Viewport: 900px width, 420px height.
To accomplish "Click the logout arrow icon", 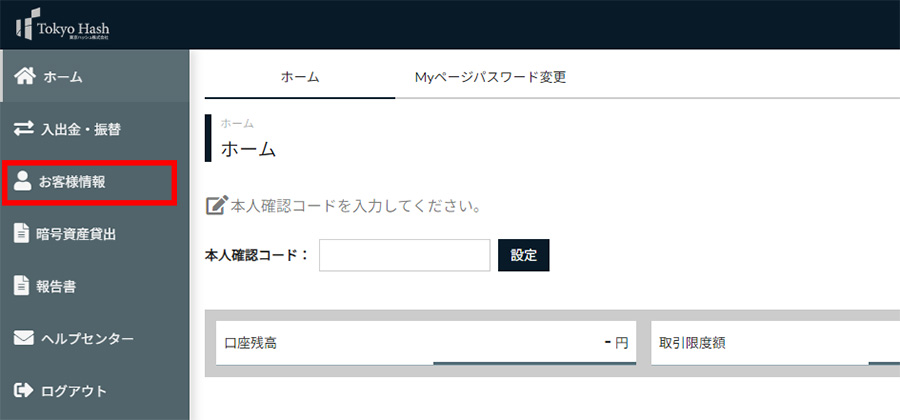I will click(24, 390).
